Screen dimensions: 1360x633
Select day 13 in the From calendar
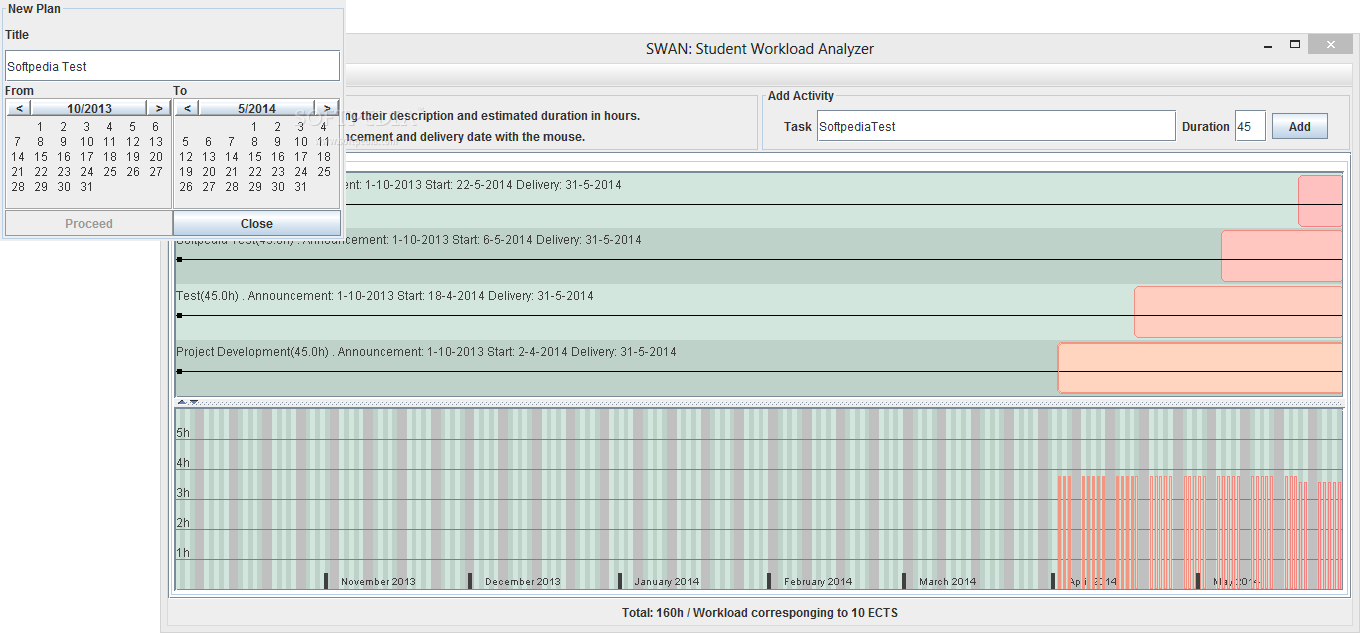(x=155, y=142)
